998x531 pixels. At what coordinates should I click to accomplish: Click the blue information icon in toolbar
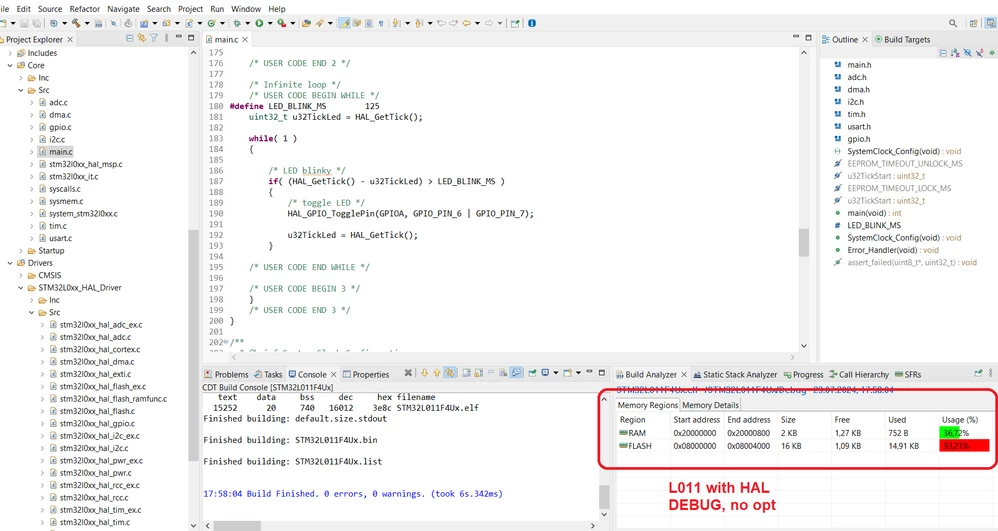tap(531, 23)
